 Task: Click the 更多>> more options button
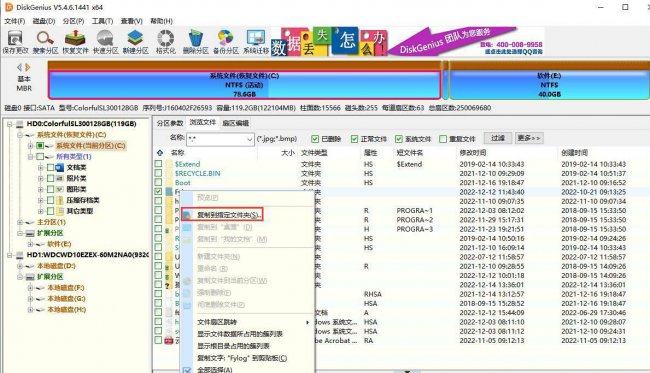(x=529, y=138)
